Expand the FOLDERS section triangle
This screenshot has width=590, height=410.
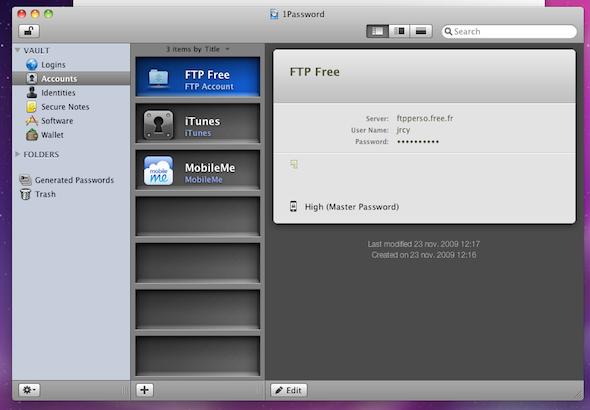pyautogui.click(x=17, y=154)
